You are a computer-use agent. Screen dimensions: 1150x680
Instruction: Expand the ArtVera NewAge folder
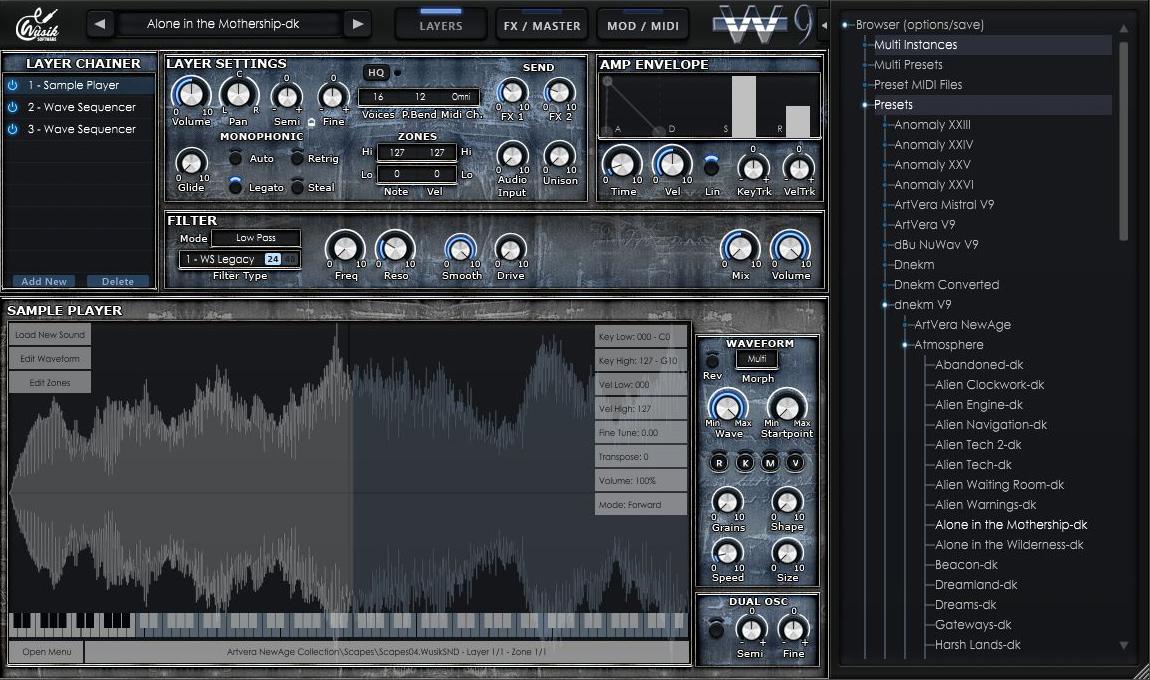coord(905,324)
